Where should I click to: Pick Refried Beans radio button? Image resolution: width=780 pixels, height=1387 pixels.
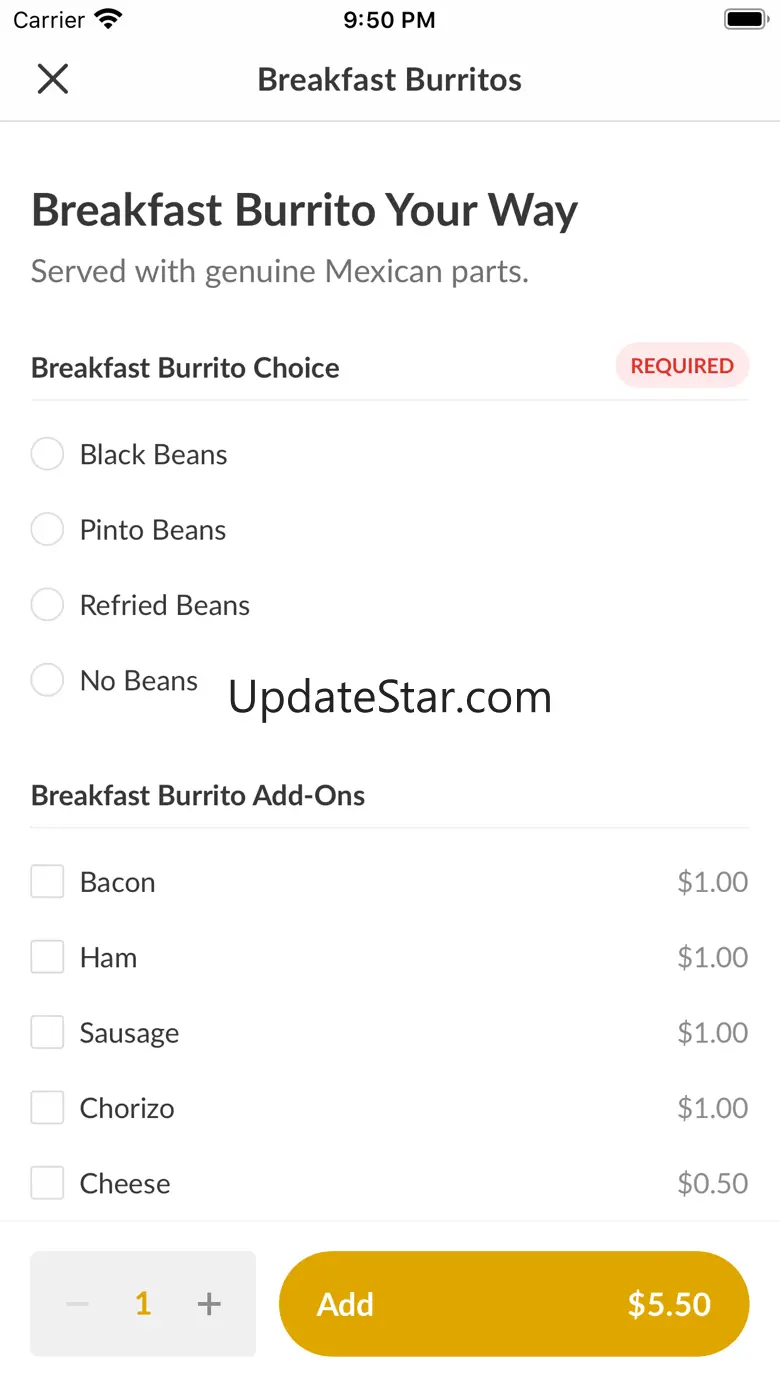47,605
